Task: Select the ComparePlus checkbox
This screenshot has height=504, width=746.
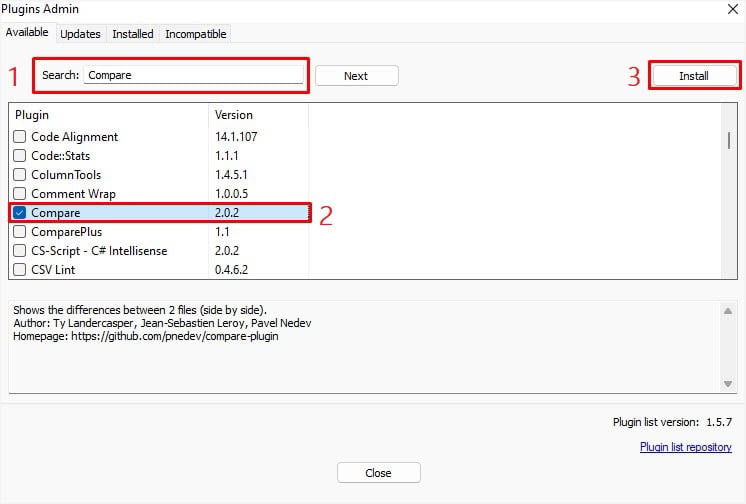Action: click(x=20, y=232)
